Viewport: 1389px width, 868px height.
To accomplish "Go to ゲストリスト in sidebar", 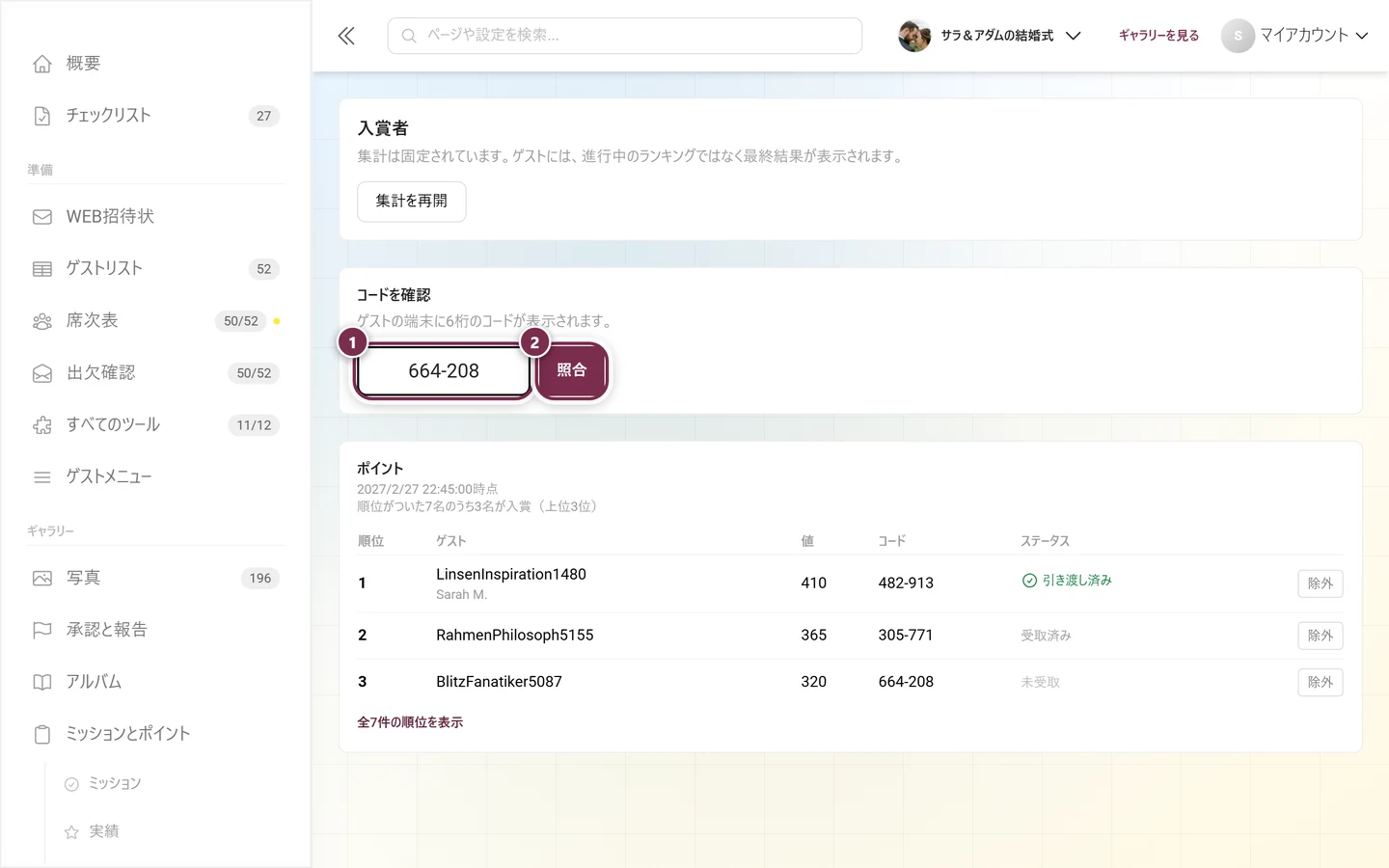I will pyautogui.click(x=155, y=269).
